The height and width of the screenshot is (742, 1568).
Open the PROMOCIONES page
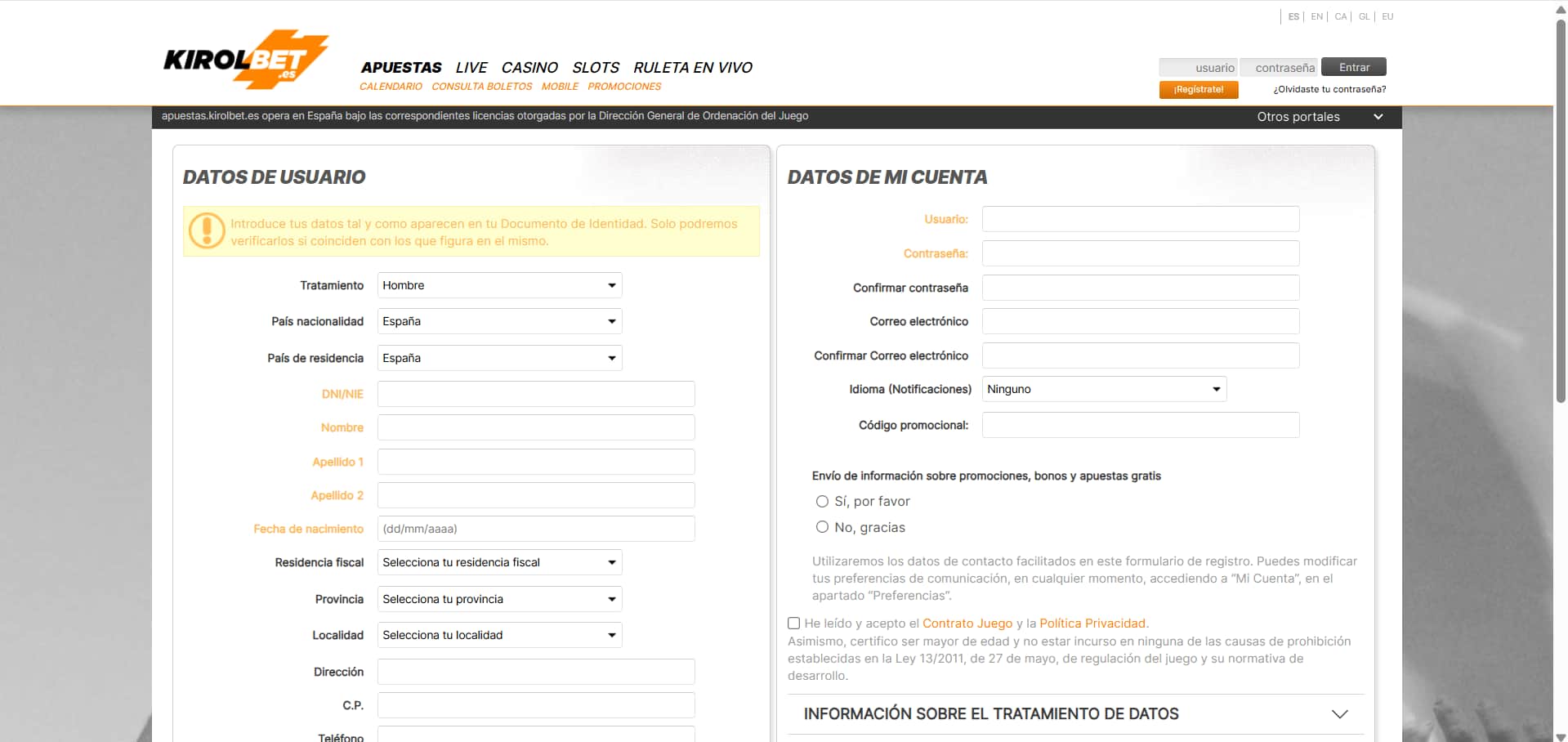pyautogui.click(x=624, y=87)
